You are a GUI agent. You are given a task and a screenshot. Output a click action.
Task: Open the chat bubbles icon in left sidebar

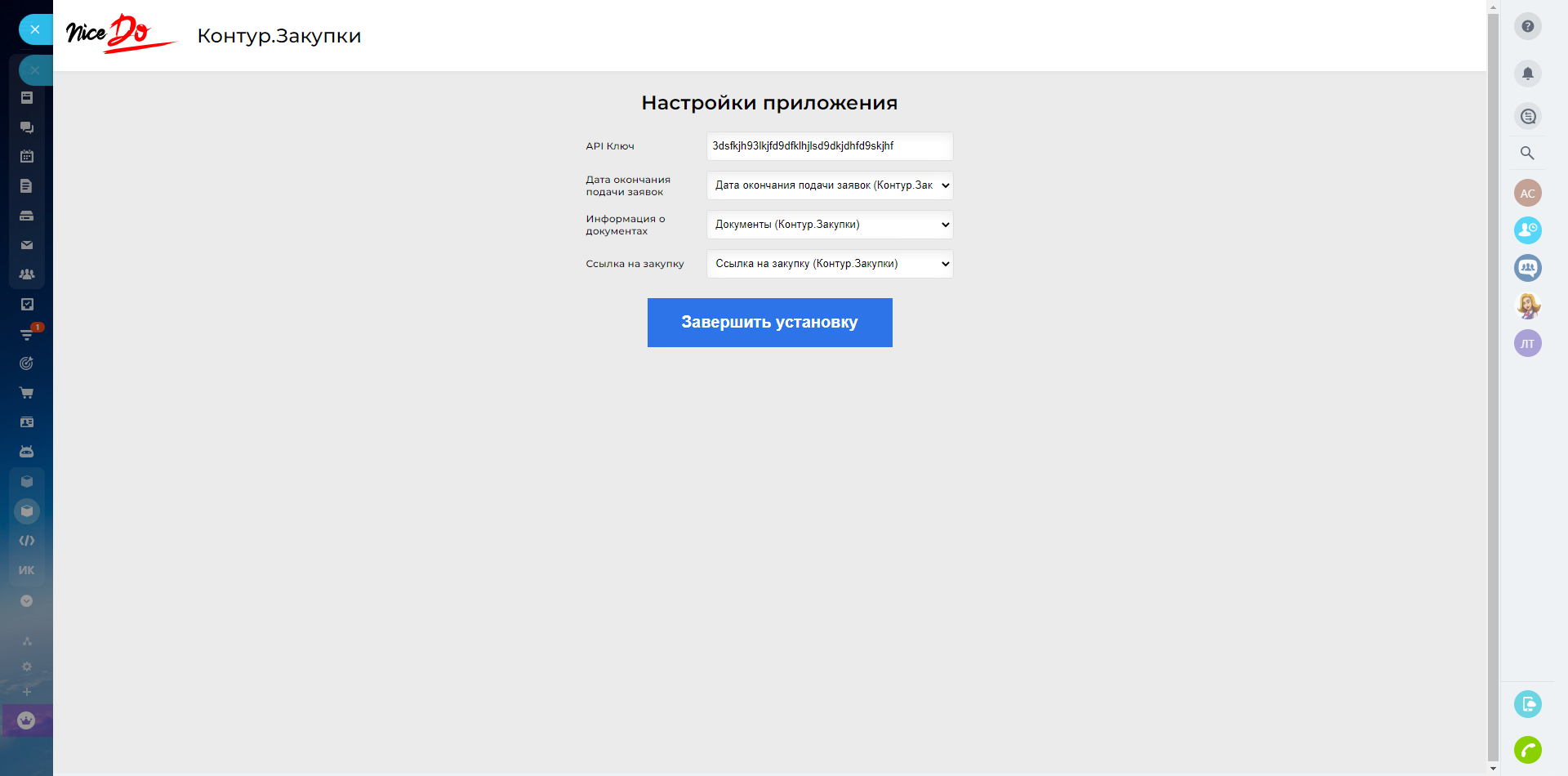click(27, 127)
